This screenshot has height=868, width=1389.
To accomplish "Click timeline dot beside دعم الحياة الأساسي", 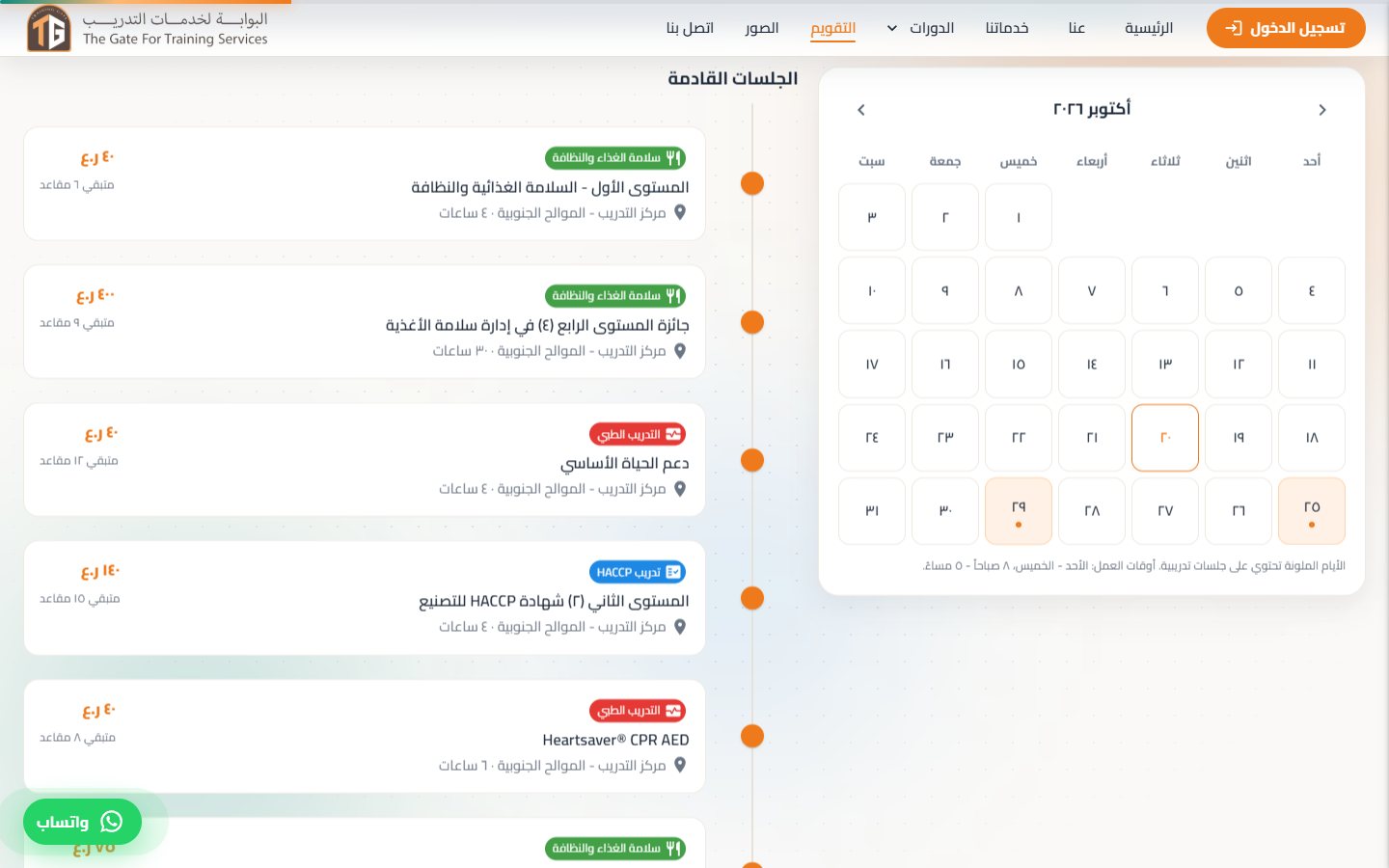I will tap(752, 460).
